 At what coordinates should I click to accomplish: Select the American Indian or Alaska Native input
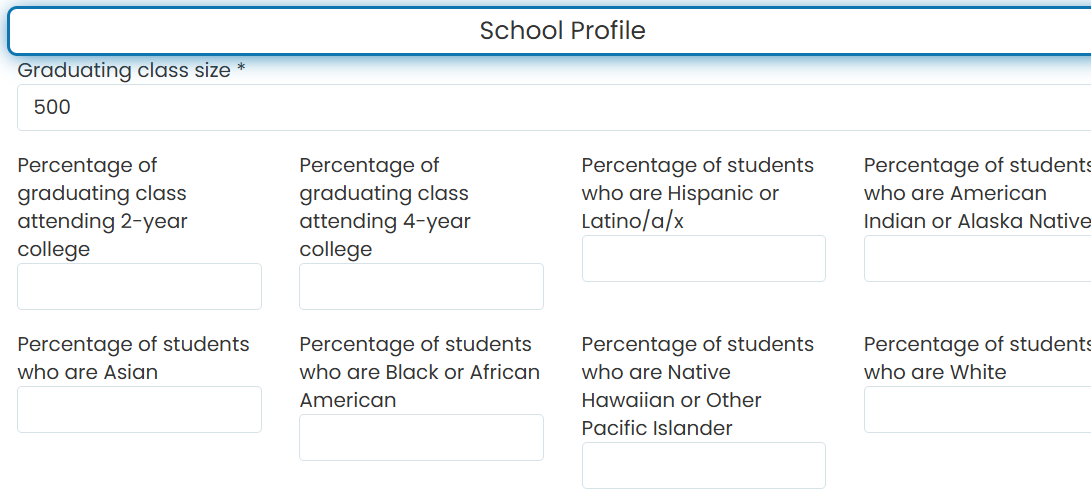point(978,258)
